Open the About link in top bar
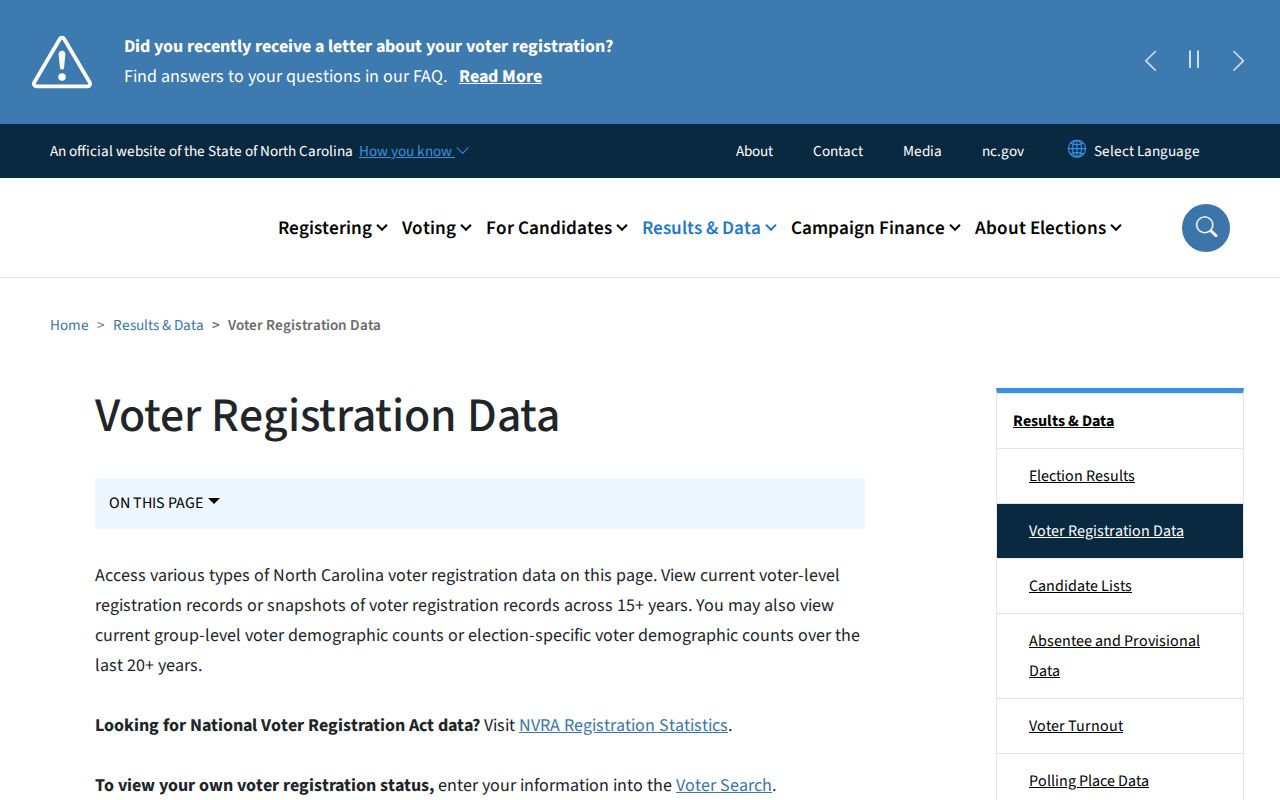This screenshot has width=1280, height=800. [754, 151]
